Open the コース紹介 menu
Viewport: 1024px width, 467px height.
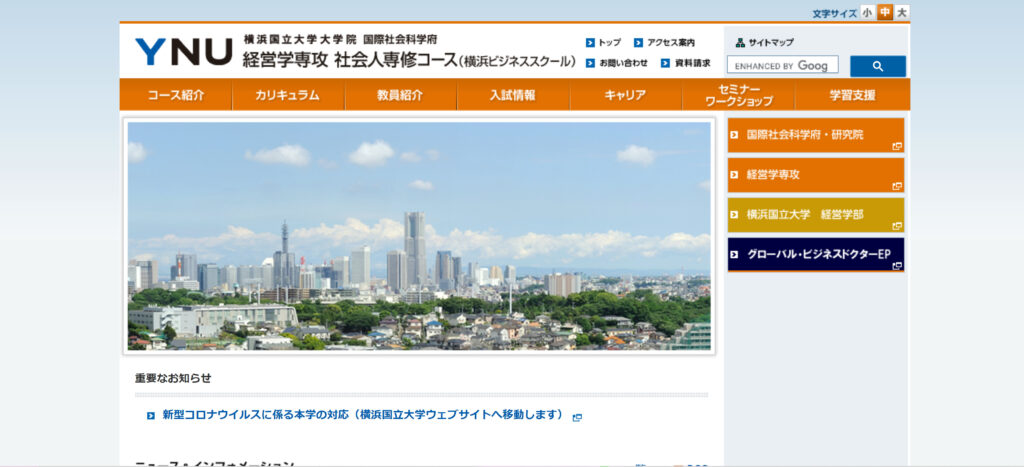coord(176,95)
